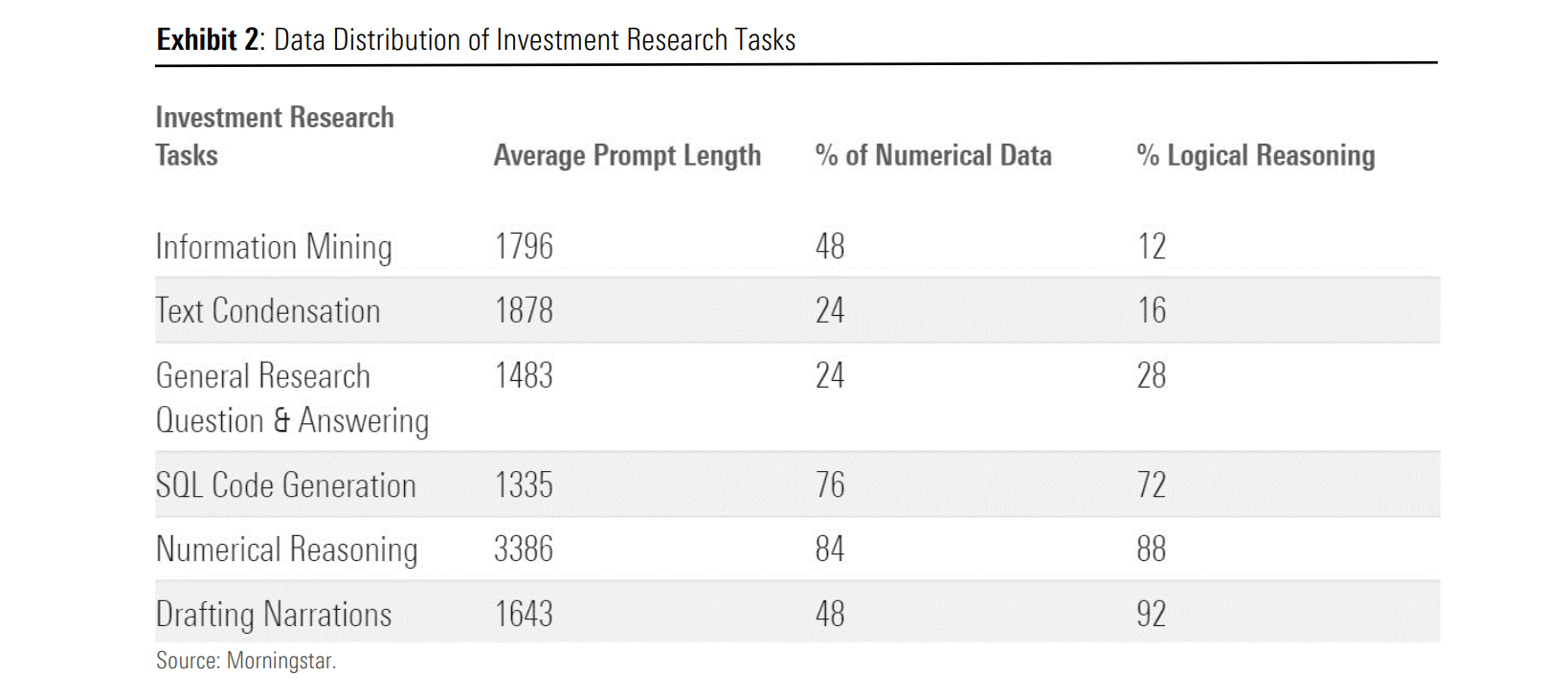The height and width of the screenshot is (697, 1568).
Task: Select Numerical Reasoning's numerical data value 84
Action: [830, 550]
